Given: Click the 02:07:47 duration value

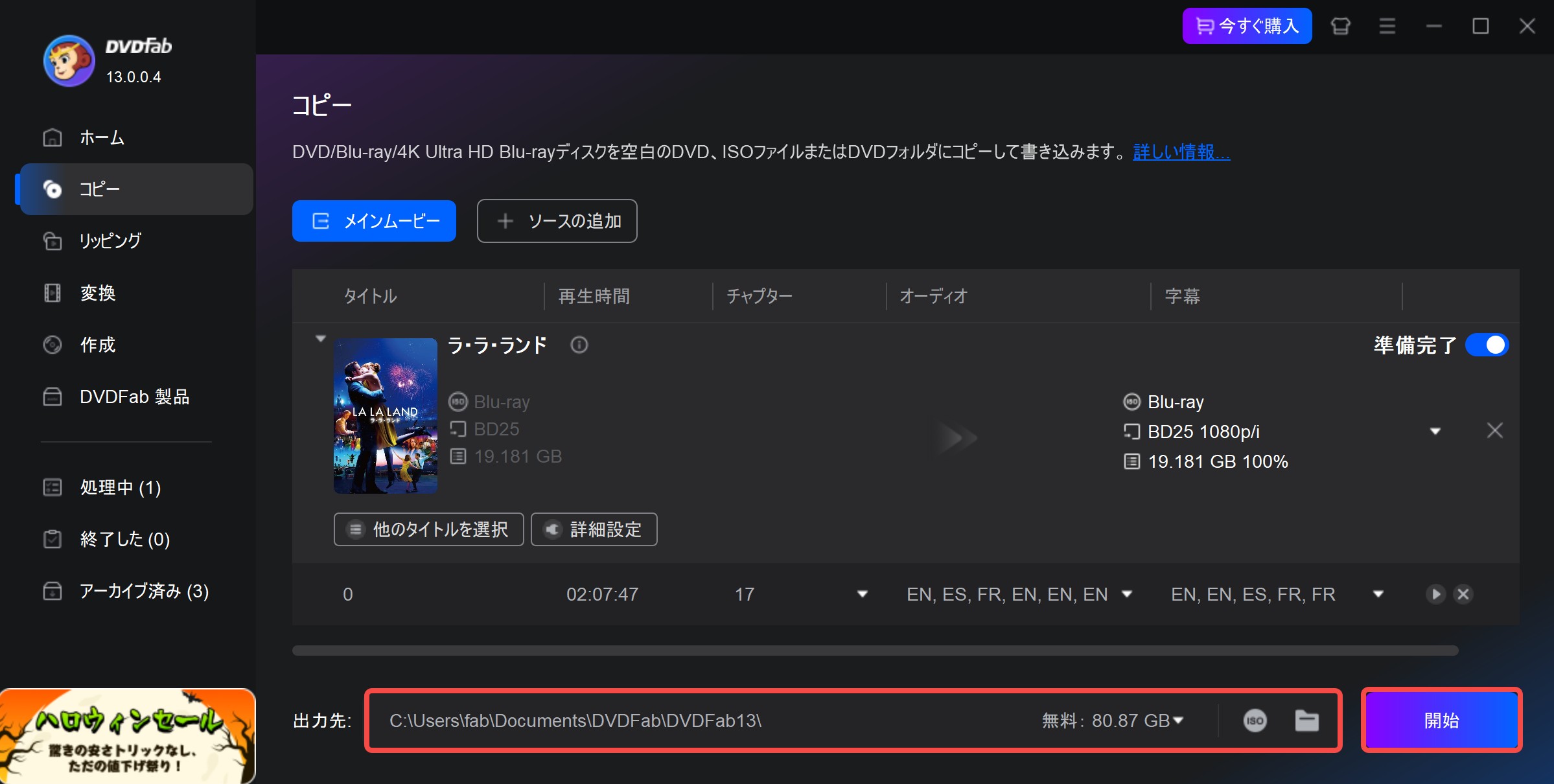Looking at the screenshot, I should coord(602,594).
